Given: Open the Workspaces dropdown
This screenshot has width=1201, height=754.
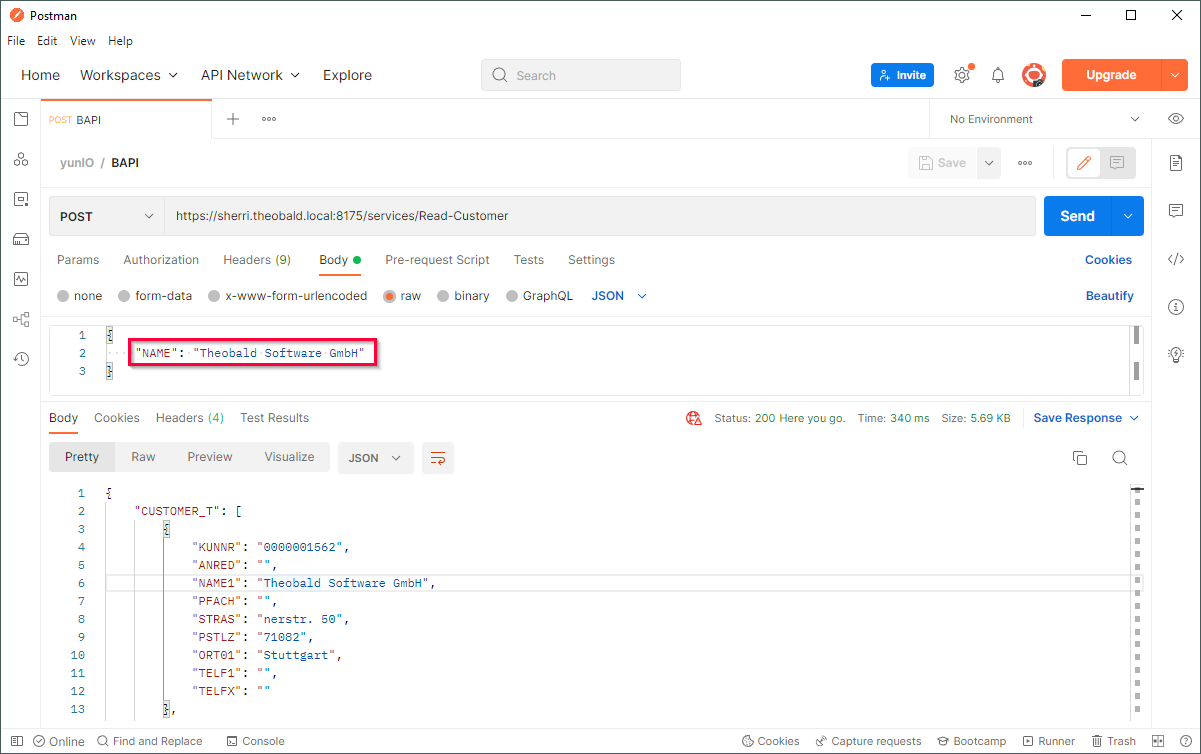Looking at the screenshot, I should (x=129, y=75).
